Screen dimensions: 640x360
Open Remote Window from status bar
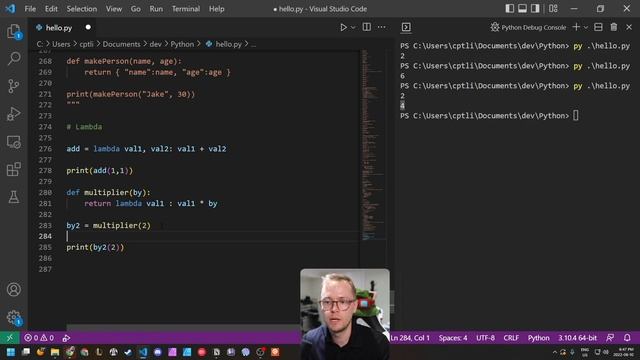(x=10, y=338)
